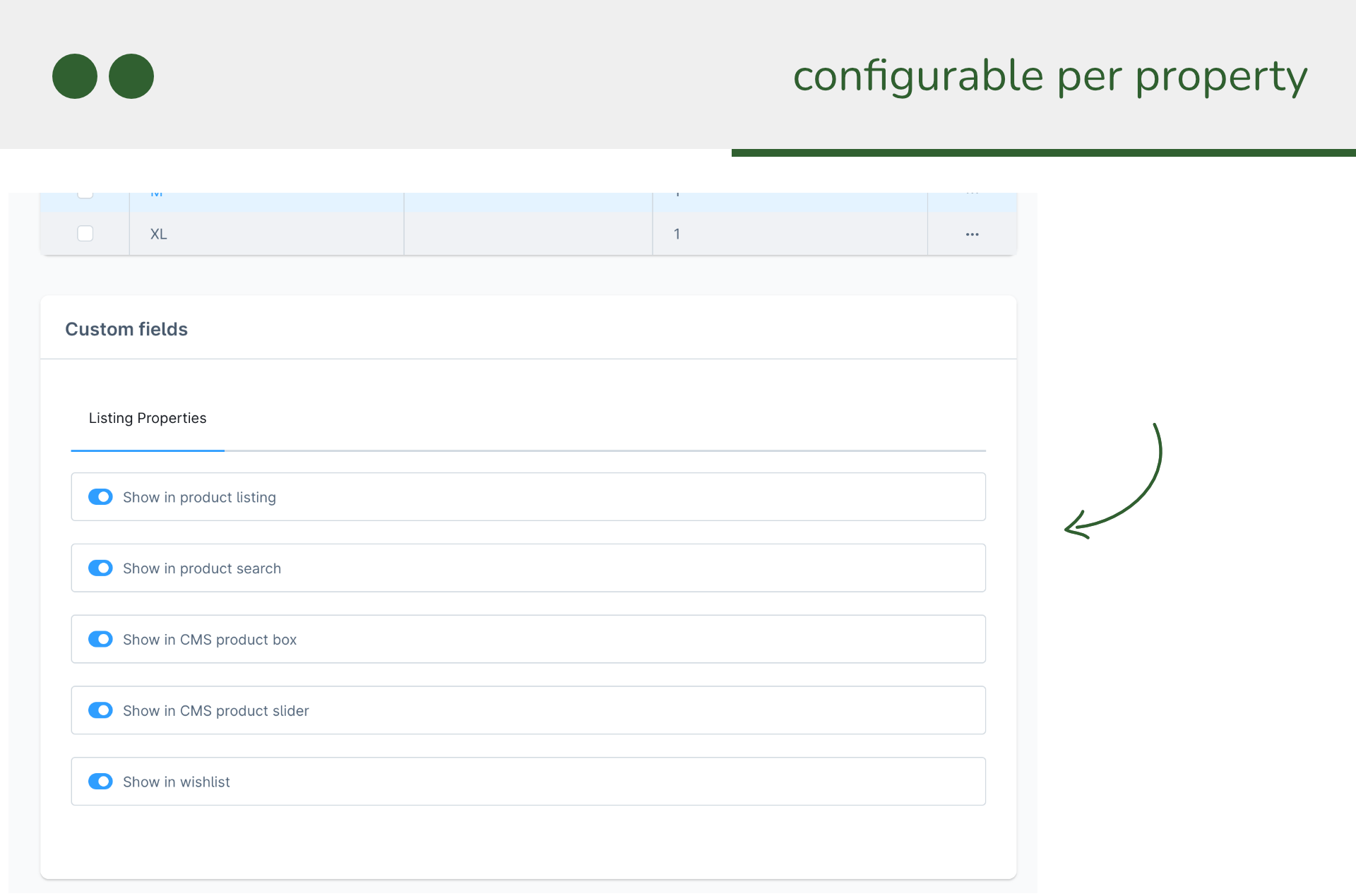Click the Custom fields card heading
1356x896 pixels.
click(126, 330)
